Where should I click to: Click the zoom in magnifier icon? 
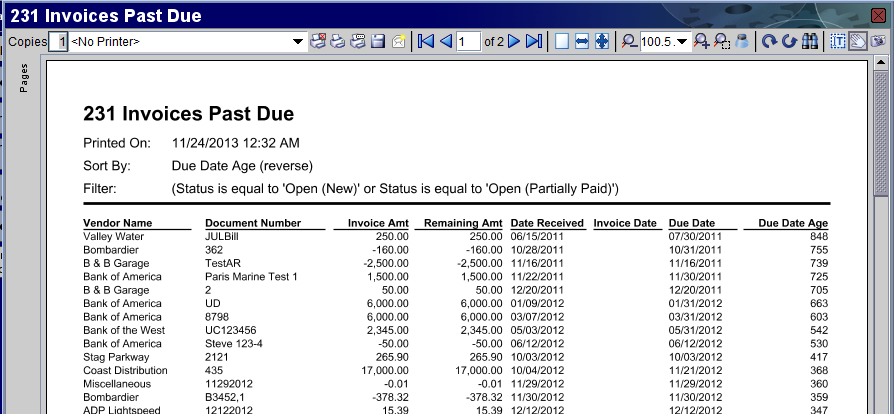tap(701, 41)
